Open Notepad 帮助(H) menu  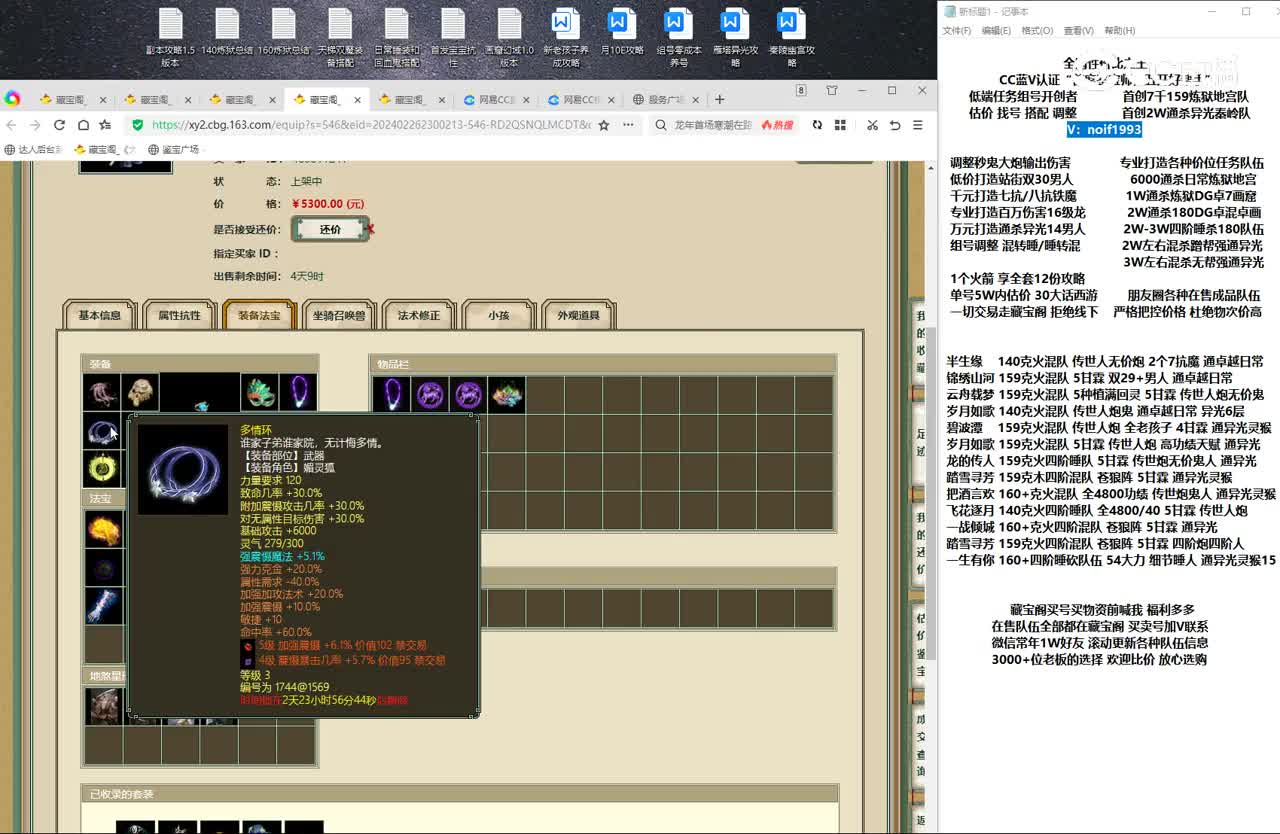[1119, 31]
